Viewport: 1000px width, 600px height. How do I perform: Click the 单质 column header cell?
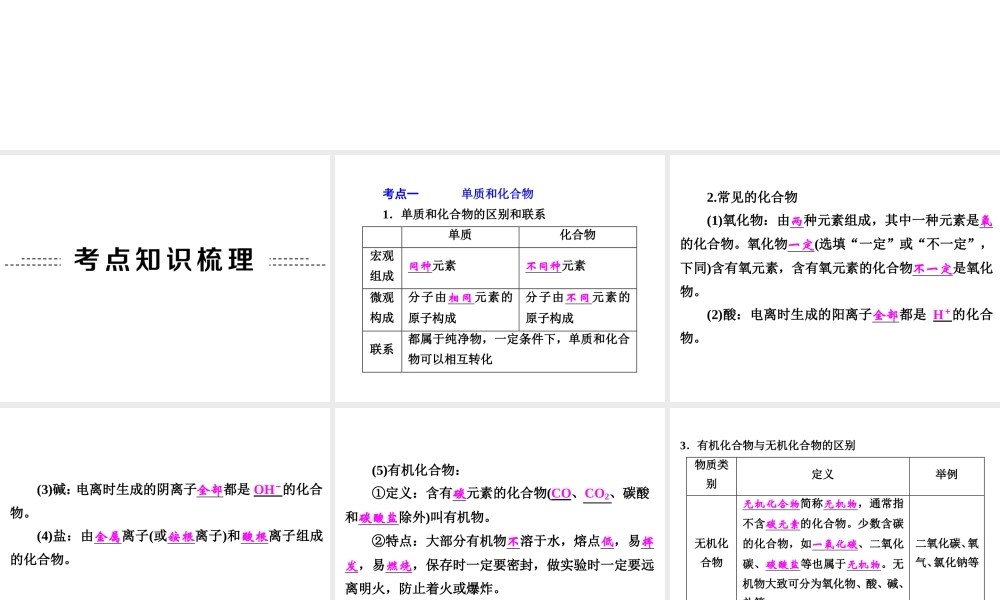460,236
